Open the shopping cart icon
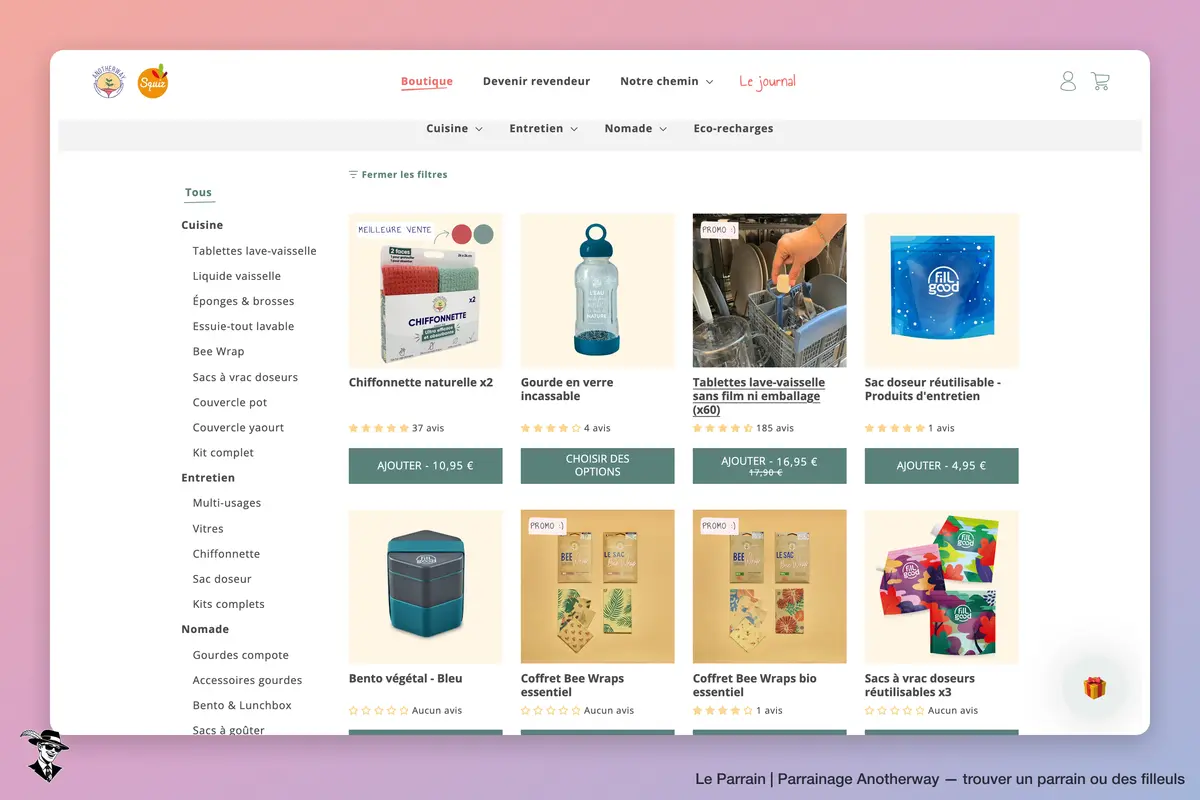 (1100, 81)
